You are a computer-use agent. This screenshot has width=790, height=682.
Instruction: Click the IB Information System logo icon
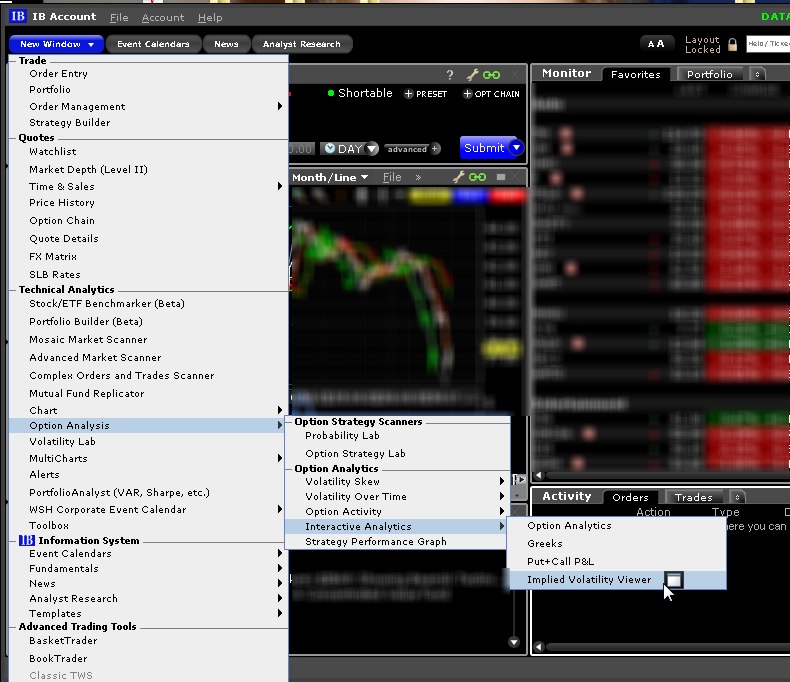pos(27,540)
